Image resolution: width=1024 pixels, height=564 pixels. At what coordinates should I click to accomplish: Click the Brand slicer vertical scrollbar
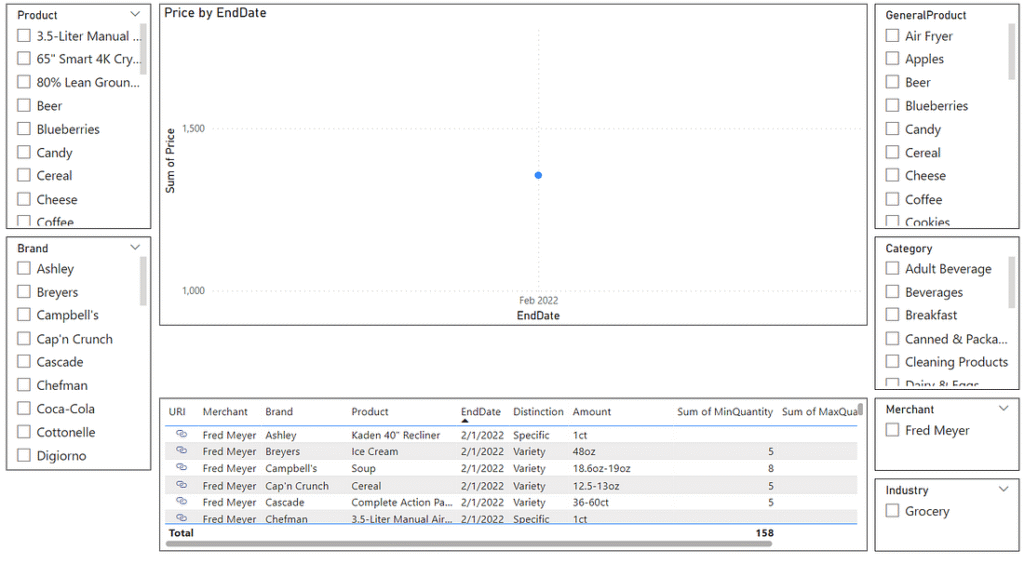pos(143,281)
